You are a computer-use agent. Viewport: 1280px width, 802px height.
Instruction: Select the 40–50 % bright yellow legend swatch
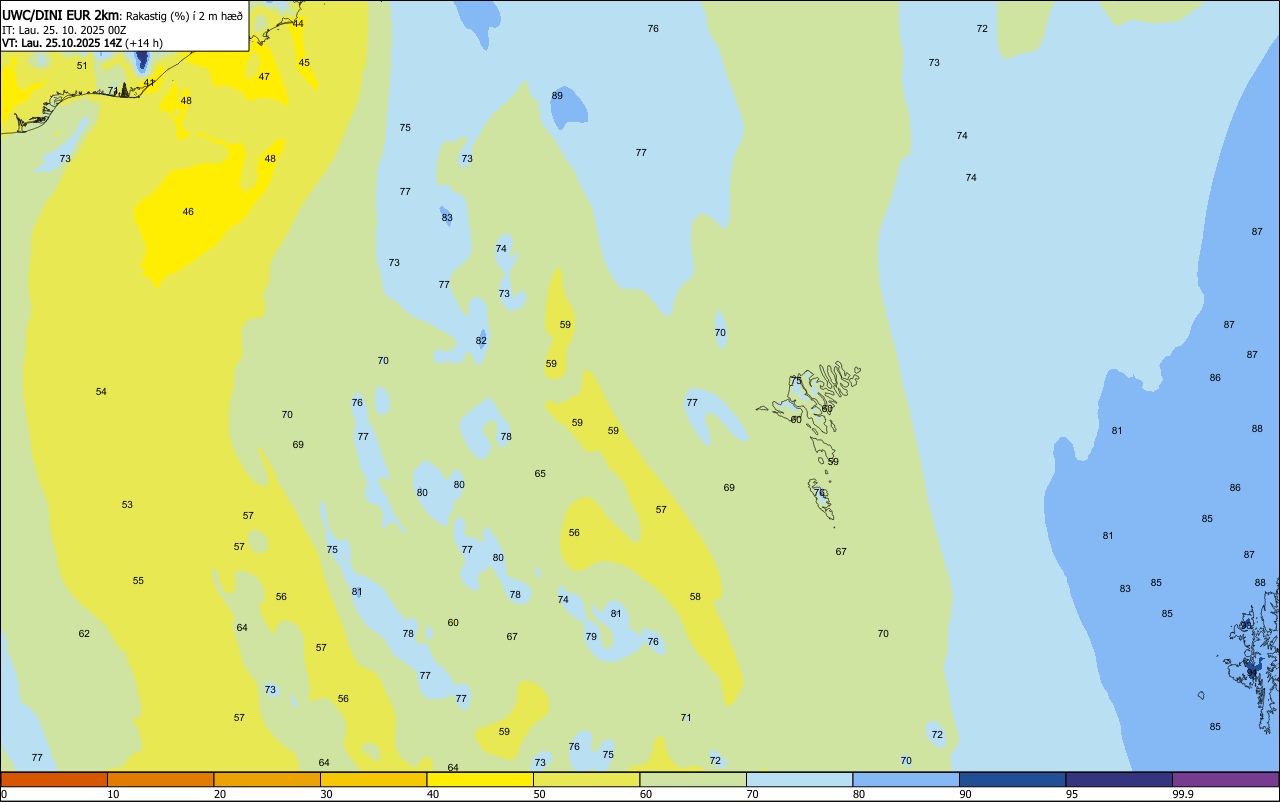click(x=480, y=779)
